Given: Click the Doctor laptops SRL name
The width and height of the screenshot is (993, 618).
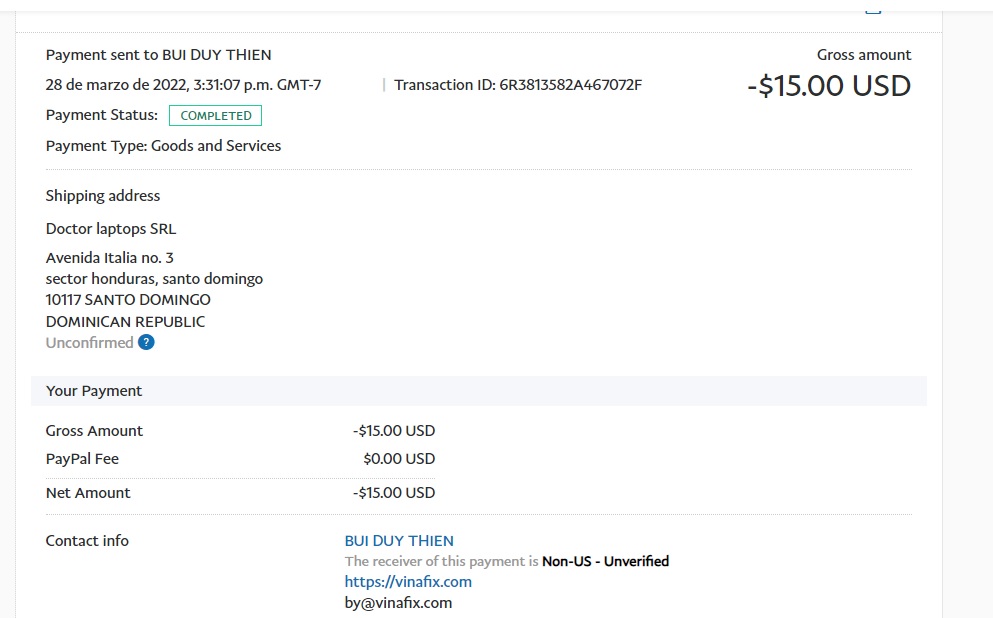Looking at the screenshot, I should pyautogui.click(x=111, y=228).
